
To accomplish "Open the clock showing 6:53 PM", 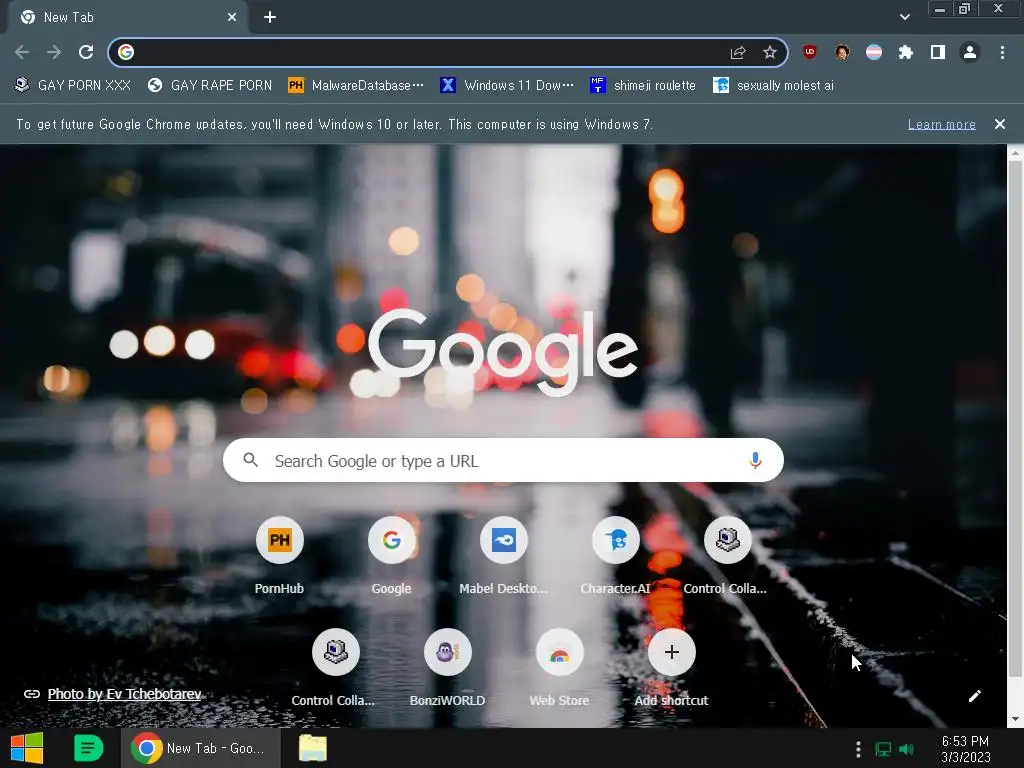I will click(966, 749).
